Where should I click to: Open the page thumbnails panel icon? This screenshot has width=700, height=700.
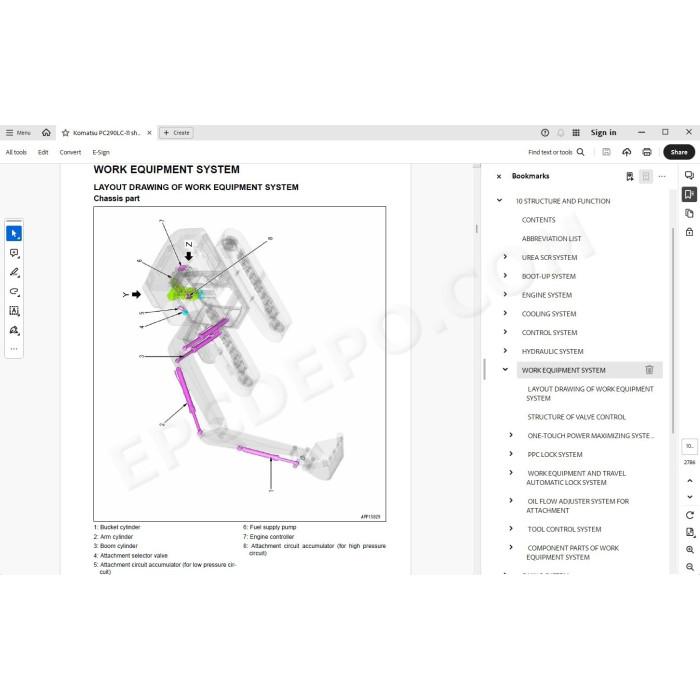689,213
